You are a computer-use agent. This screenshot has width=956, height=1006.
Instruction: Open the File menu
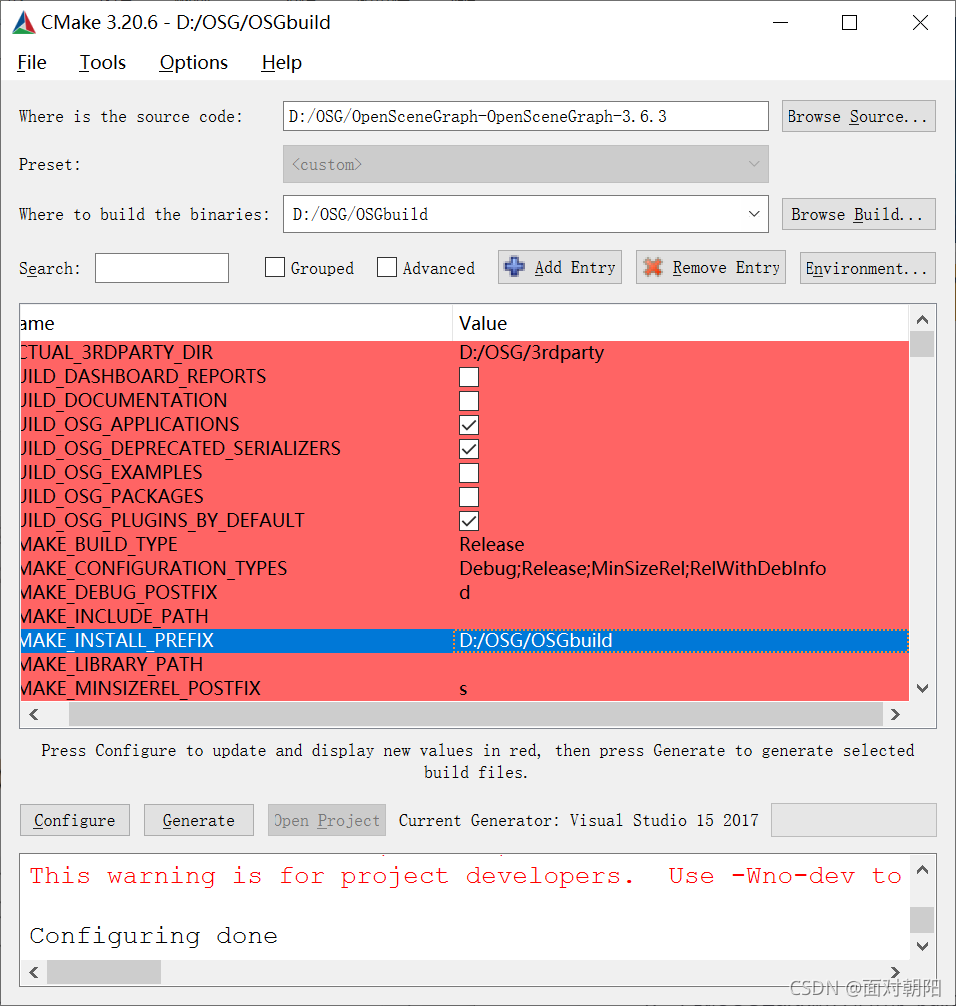tap(31, 62)
